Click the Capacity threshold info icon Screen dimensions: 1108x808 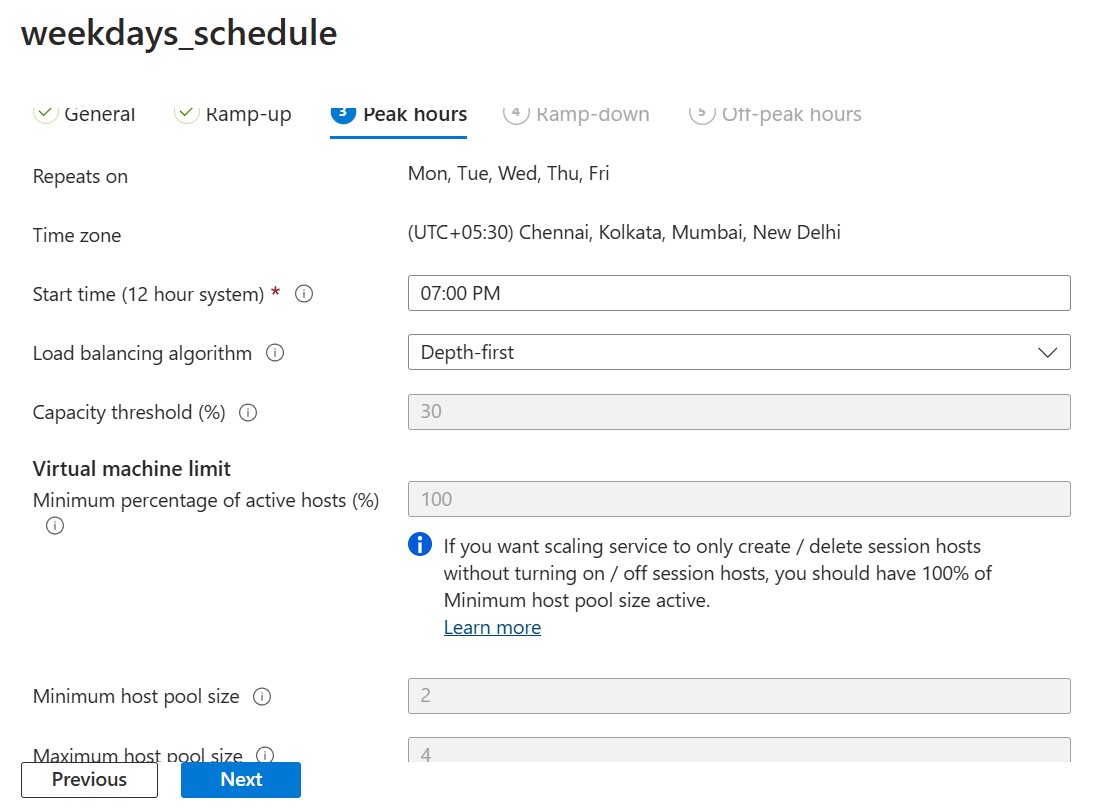click(249, 412)
